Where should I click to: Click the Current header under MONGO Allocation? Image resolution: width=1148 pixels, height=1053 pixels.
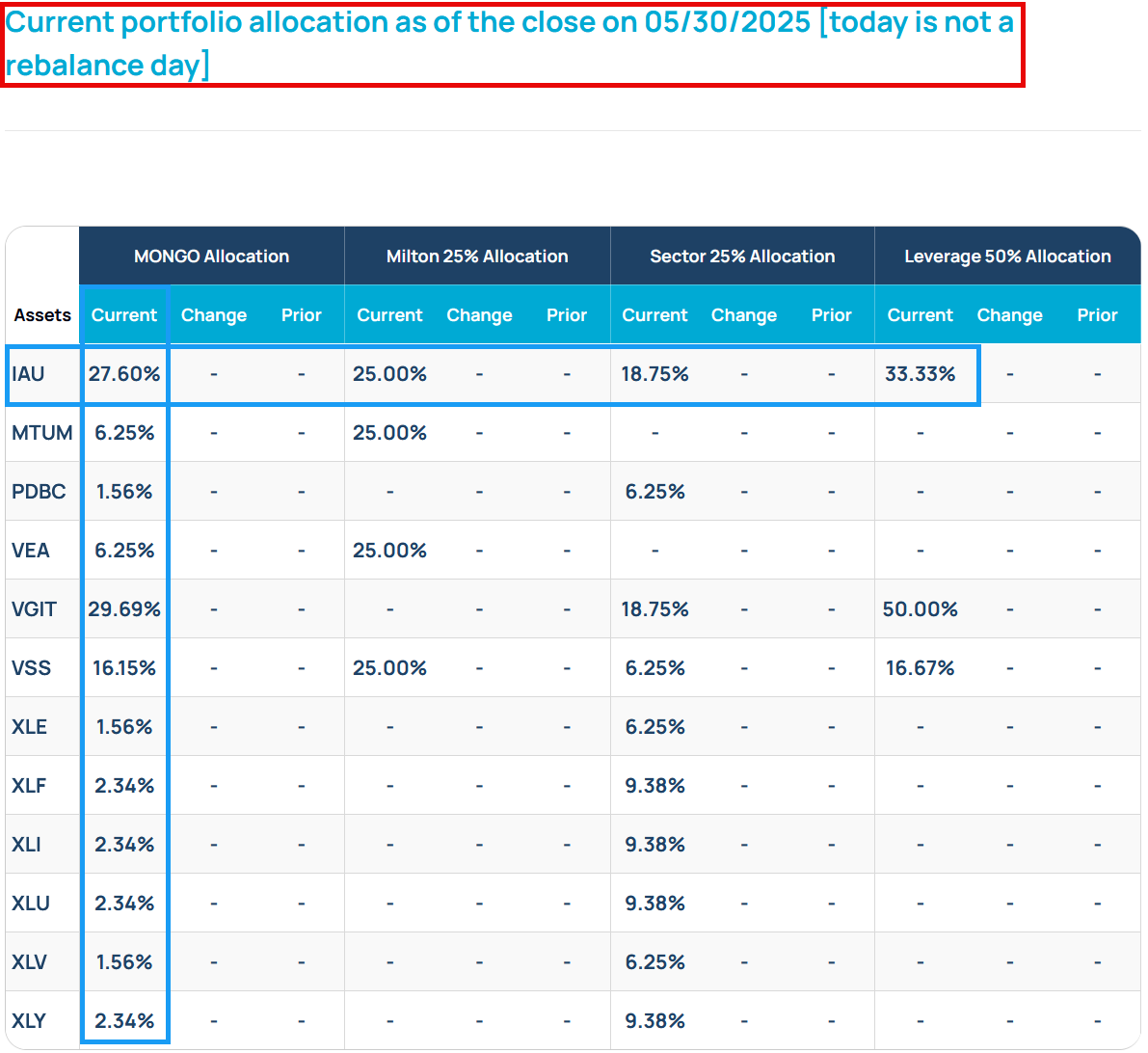[x=124, y=314]
